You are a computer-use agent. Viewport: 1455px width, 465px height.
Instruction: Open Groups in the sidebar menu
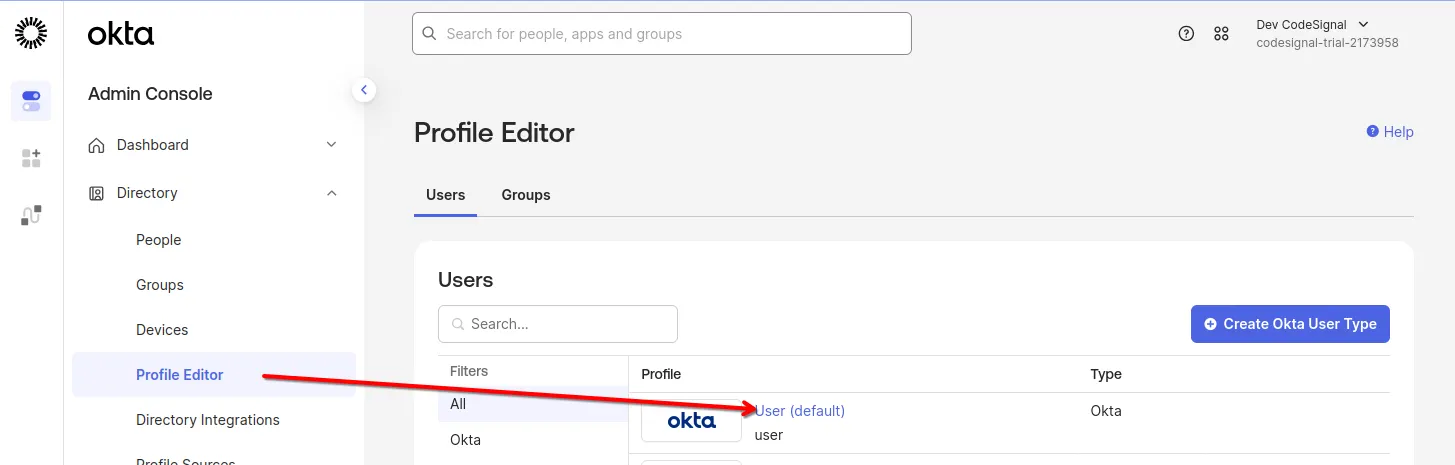point(160,285)
